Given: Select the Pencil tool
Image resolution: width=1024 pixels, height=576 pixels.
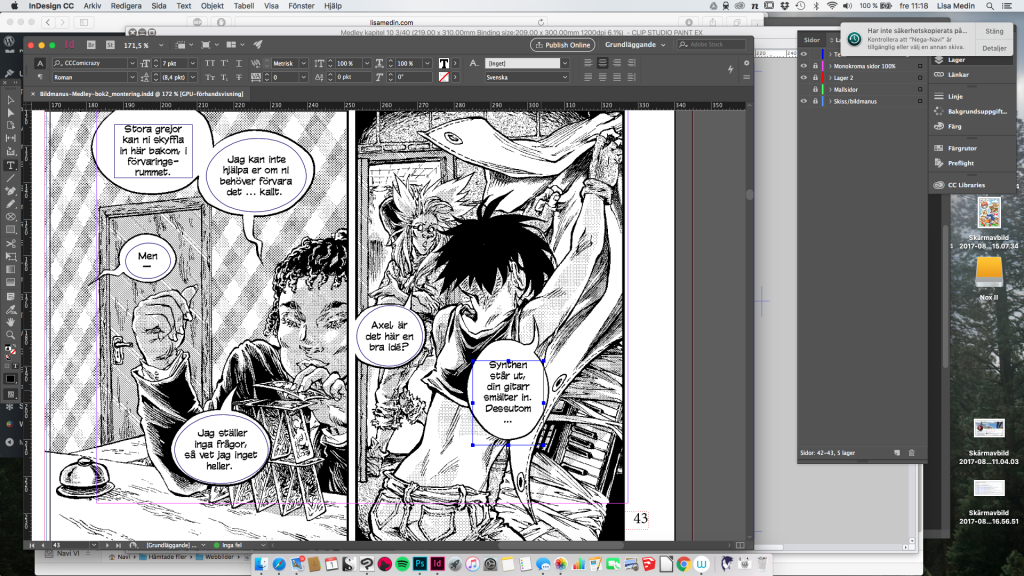Looking at the screenshot, I should click(x=11, y=204).
